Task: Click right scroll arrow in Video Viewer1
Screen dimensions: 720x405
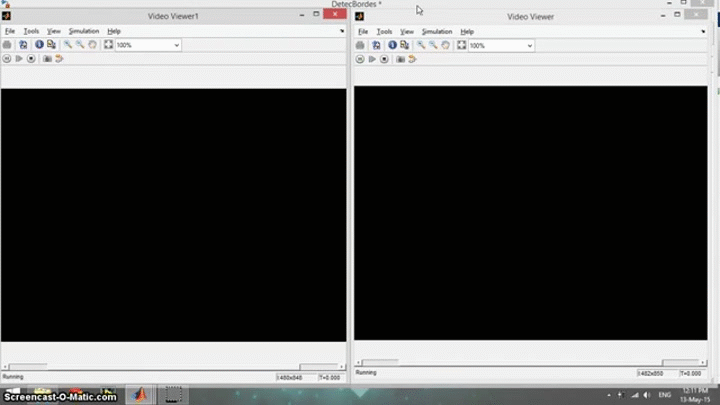Action: 342,366
